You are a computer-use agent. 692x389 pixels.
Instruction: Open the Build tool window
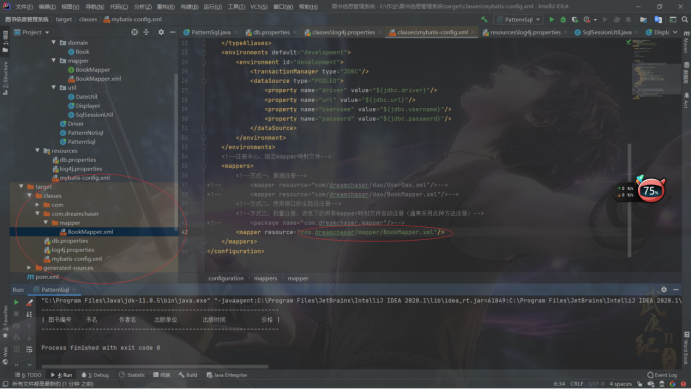(x=188, y=375)
